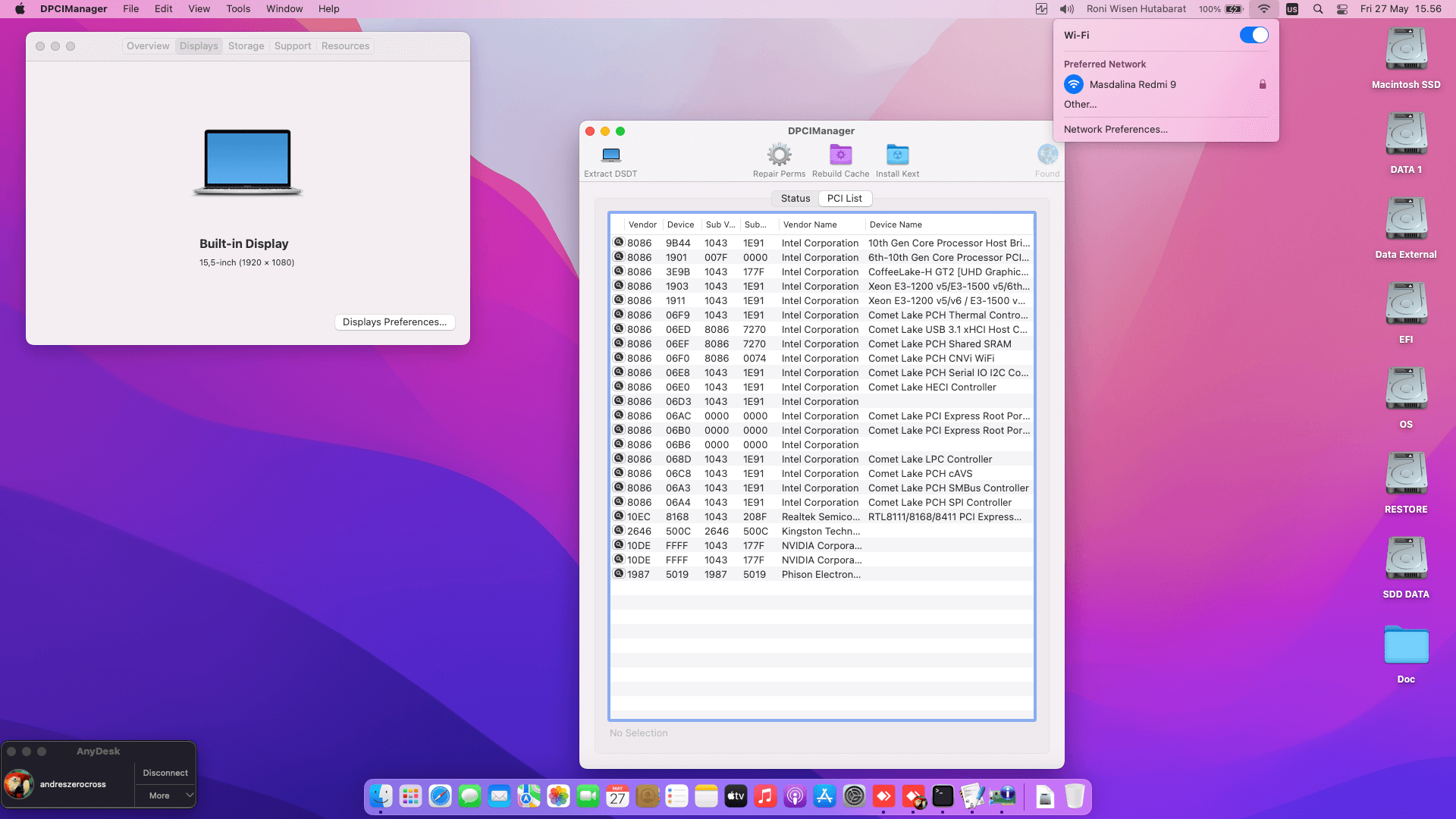Select the RTL8111/8168/8411 PCI Express row
1456x819 pixels.
pos(822,516)
